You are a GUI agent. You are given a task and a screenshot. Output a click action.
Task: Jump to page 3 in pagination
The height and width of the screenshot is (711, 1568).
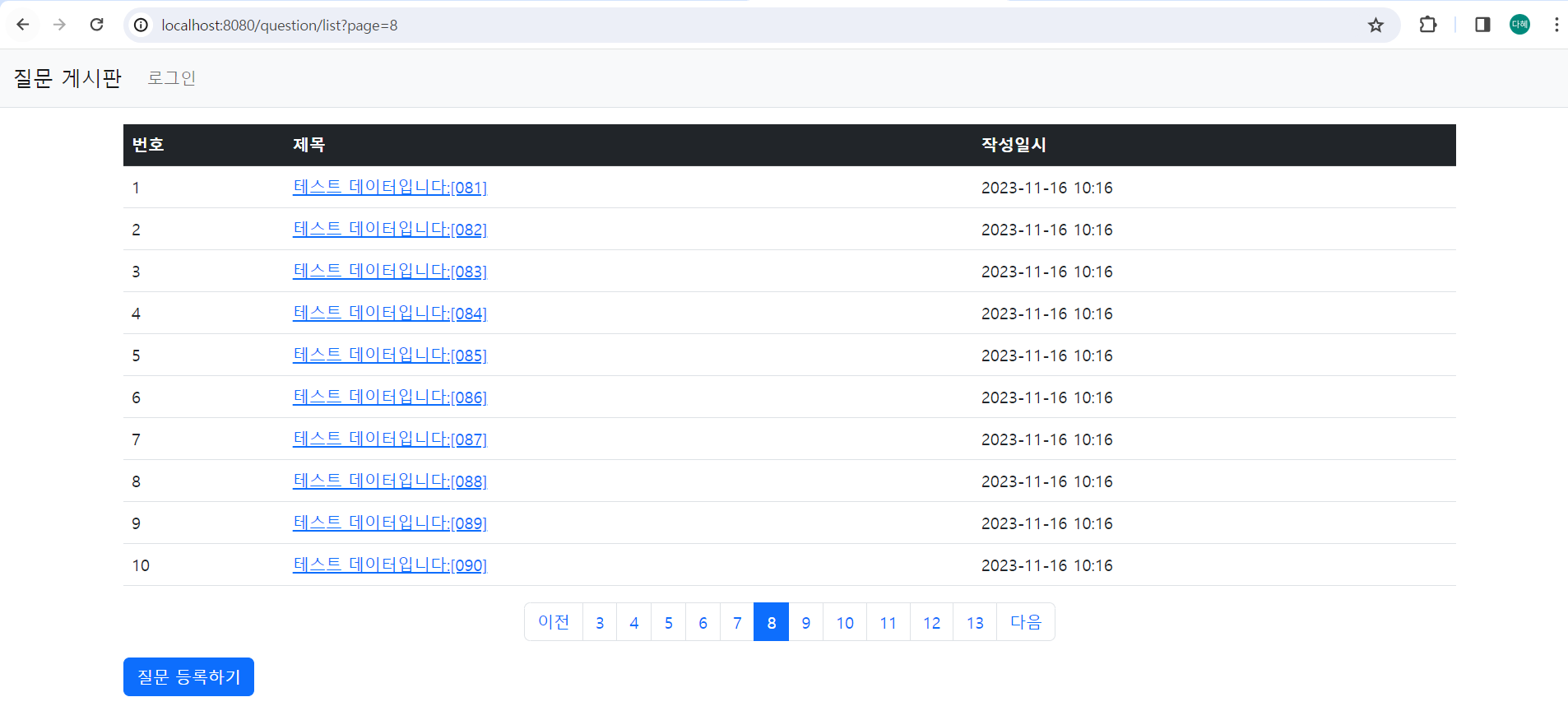[600, 622]
